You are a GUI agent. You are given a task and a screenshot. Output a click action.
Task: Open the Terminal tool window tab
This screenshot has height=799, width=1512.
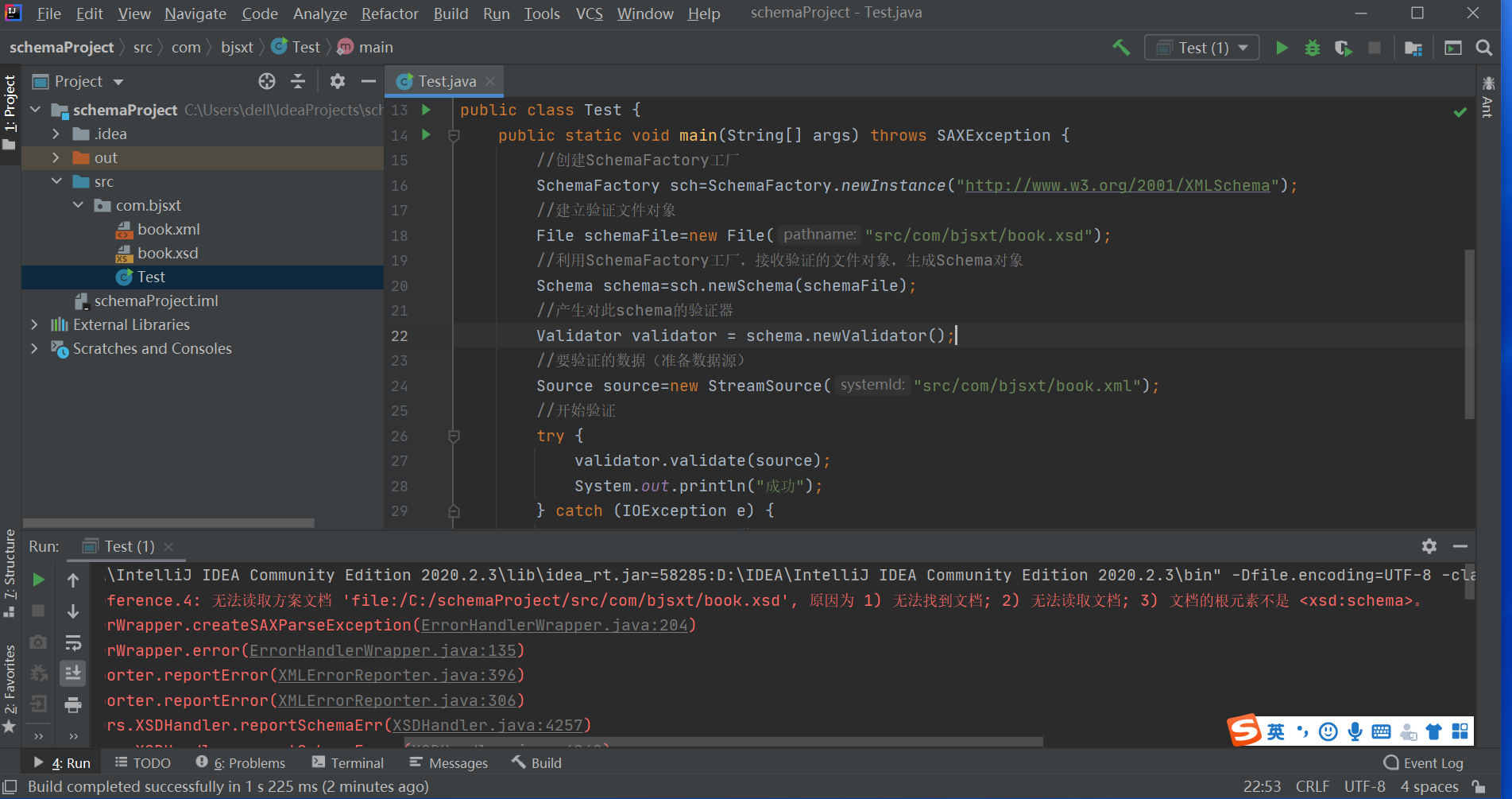(x=348, y=762)
